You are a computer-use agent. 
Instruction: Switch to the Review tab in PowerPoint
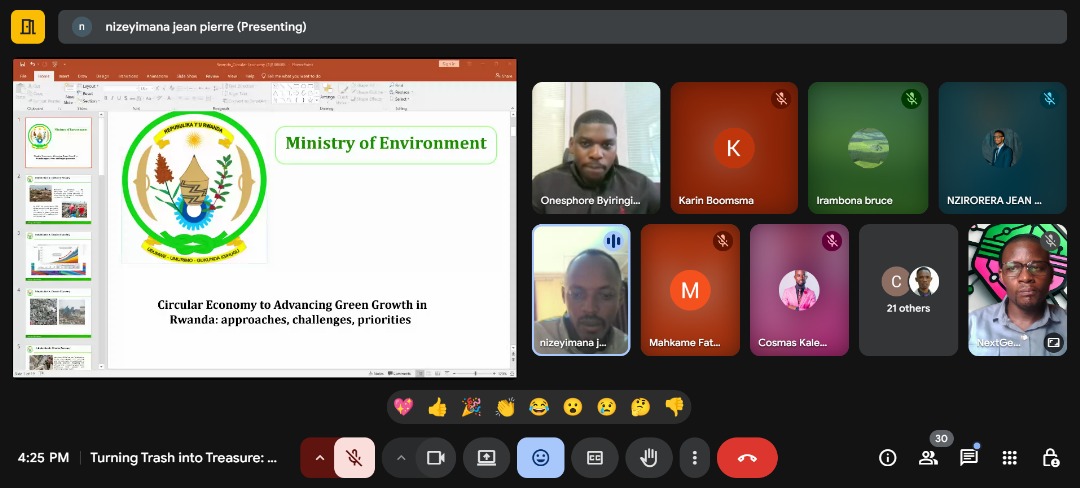click(212, 76)
